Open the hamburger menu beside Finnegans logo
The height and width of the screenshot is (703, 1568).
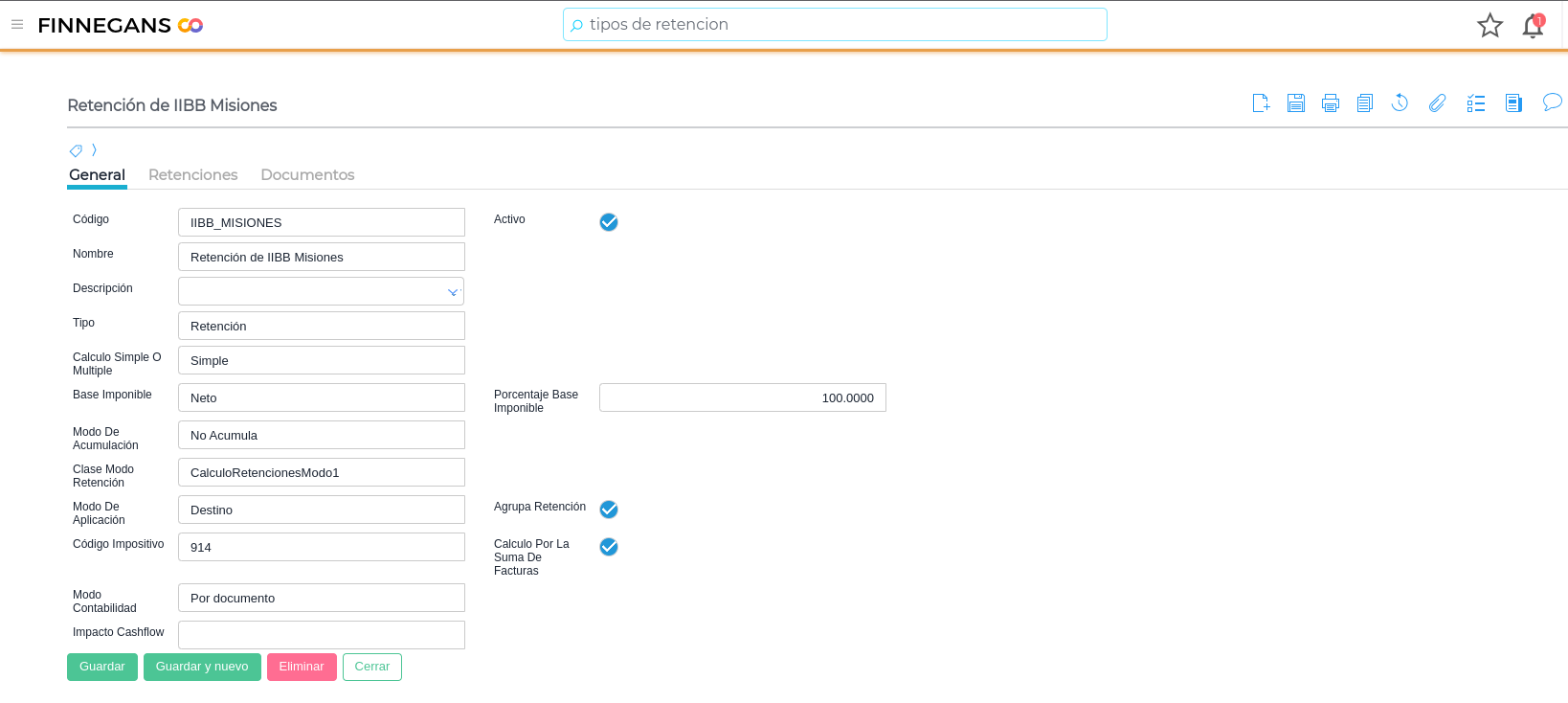click(17, 25)
